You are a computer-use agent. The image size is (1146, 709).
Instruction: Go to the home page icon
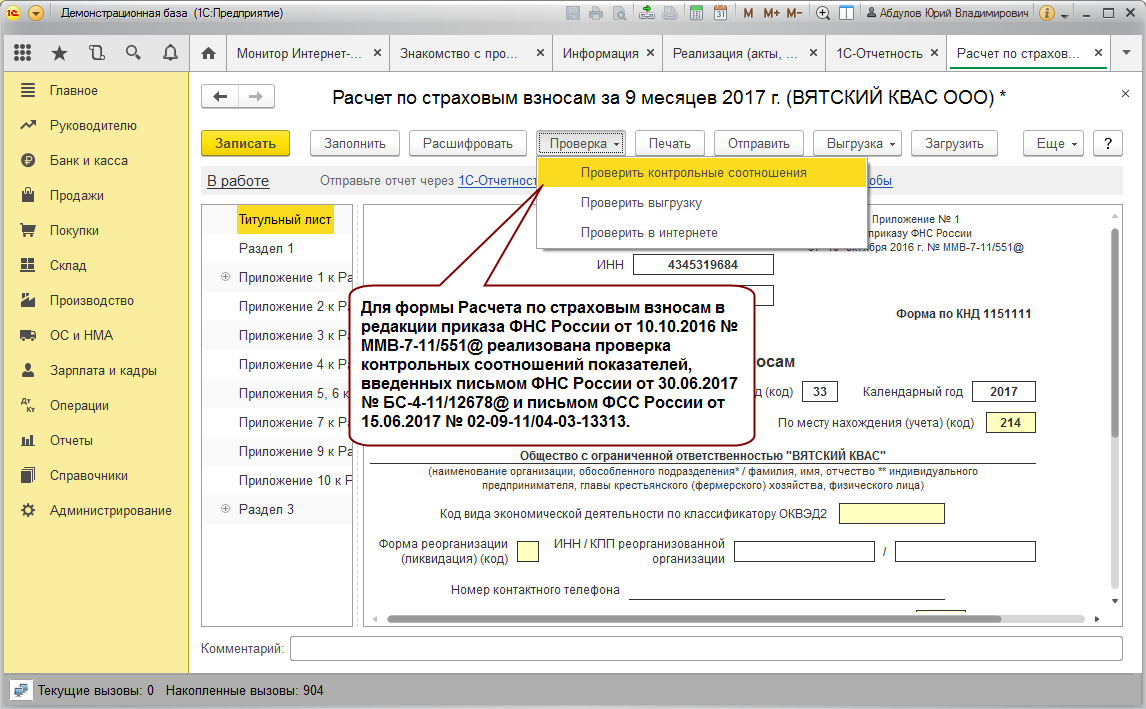tap(208, 53)
